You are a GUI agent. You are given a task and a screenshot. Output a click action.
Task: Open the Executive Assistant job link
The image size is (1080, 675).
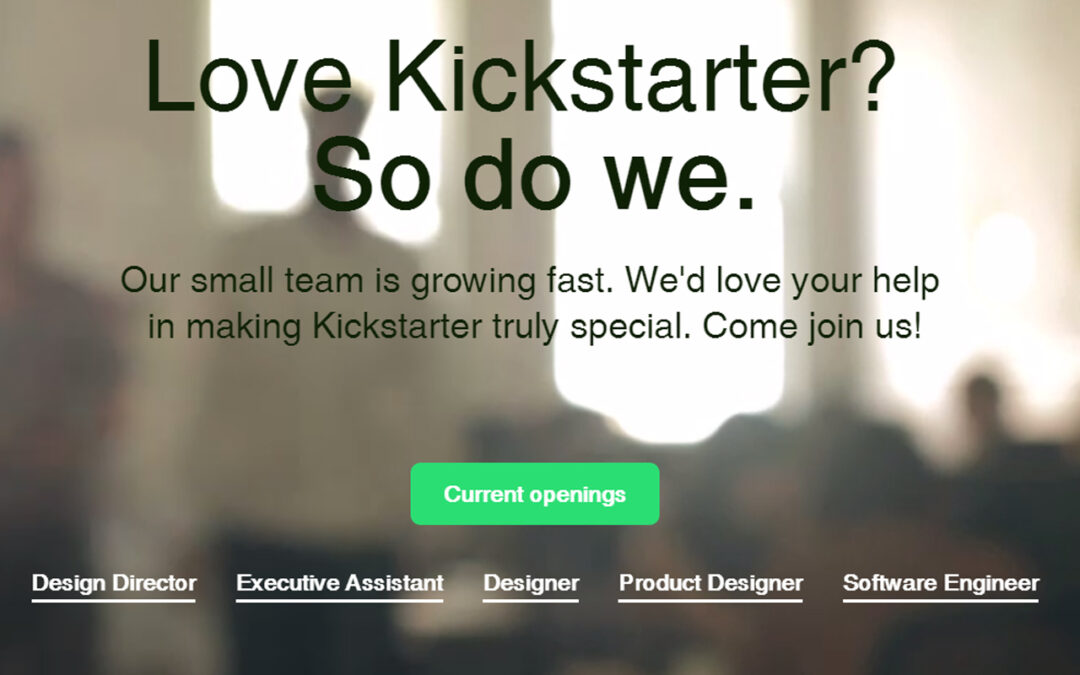(340, 583)
